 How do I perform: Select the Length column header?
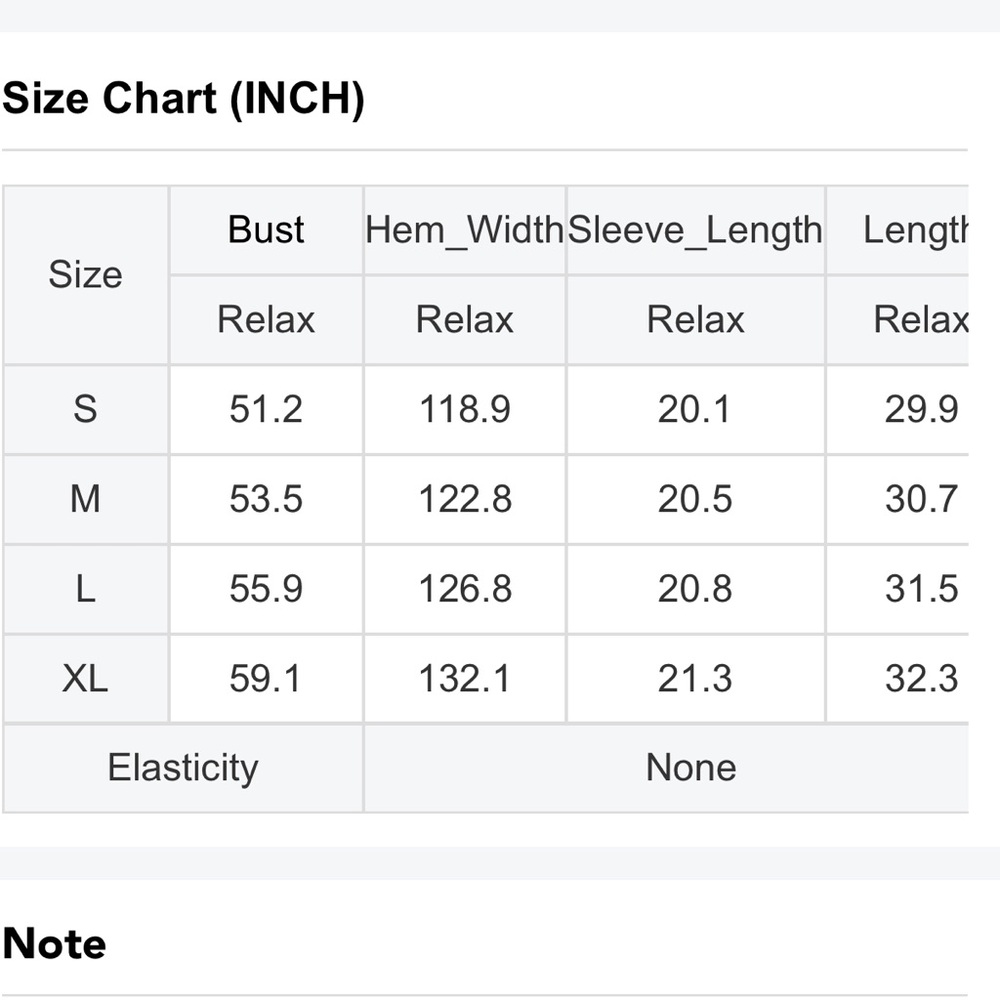[x=915, y=230]
